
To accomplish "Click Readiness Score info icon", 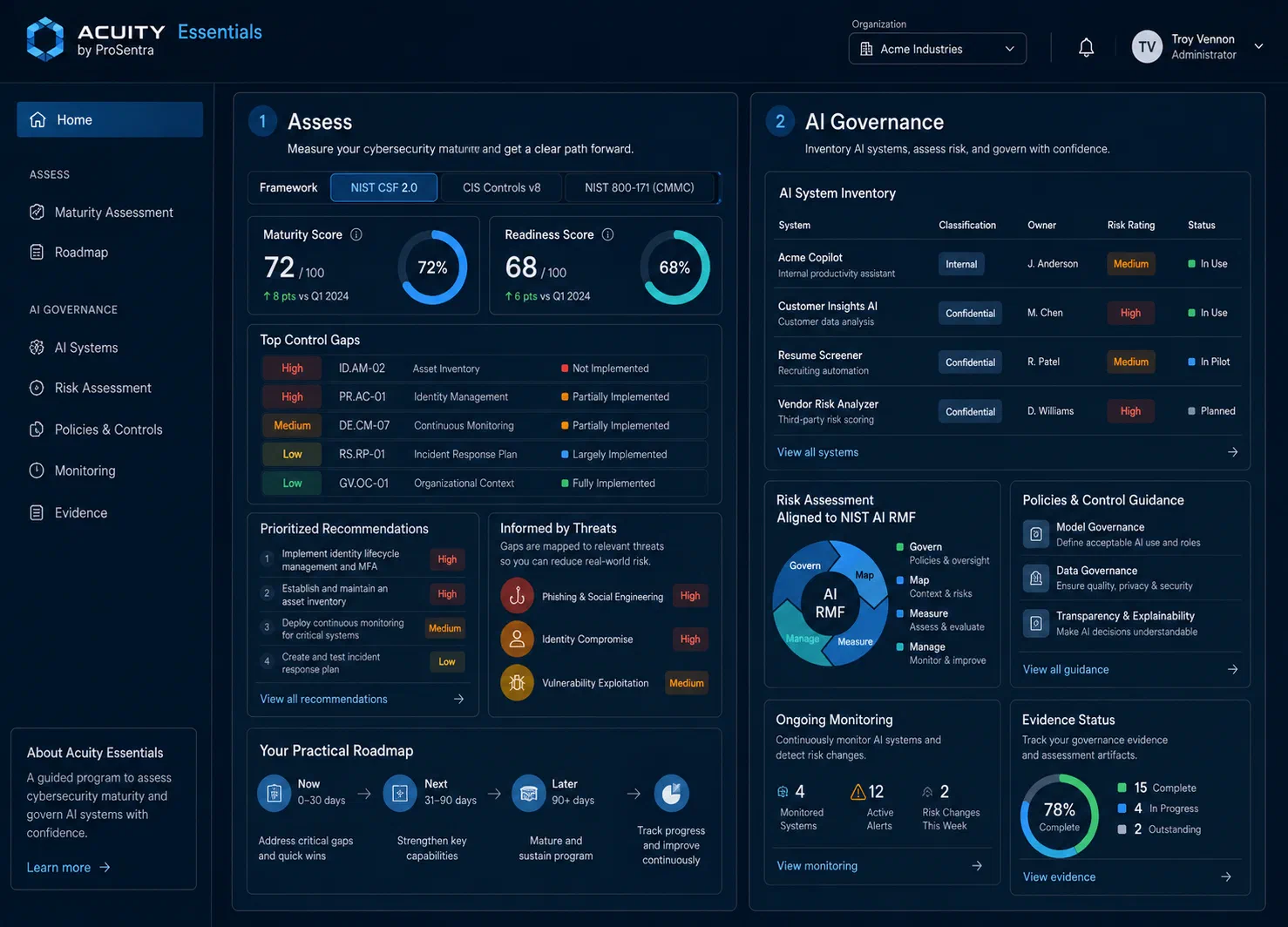I will click(x=608, y=234).
